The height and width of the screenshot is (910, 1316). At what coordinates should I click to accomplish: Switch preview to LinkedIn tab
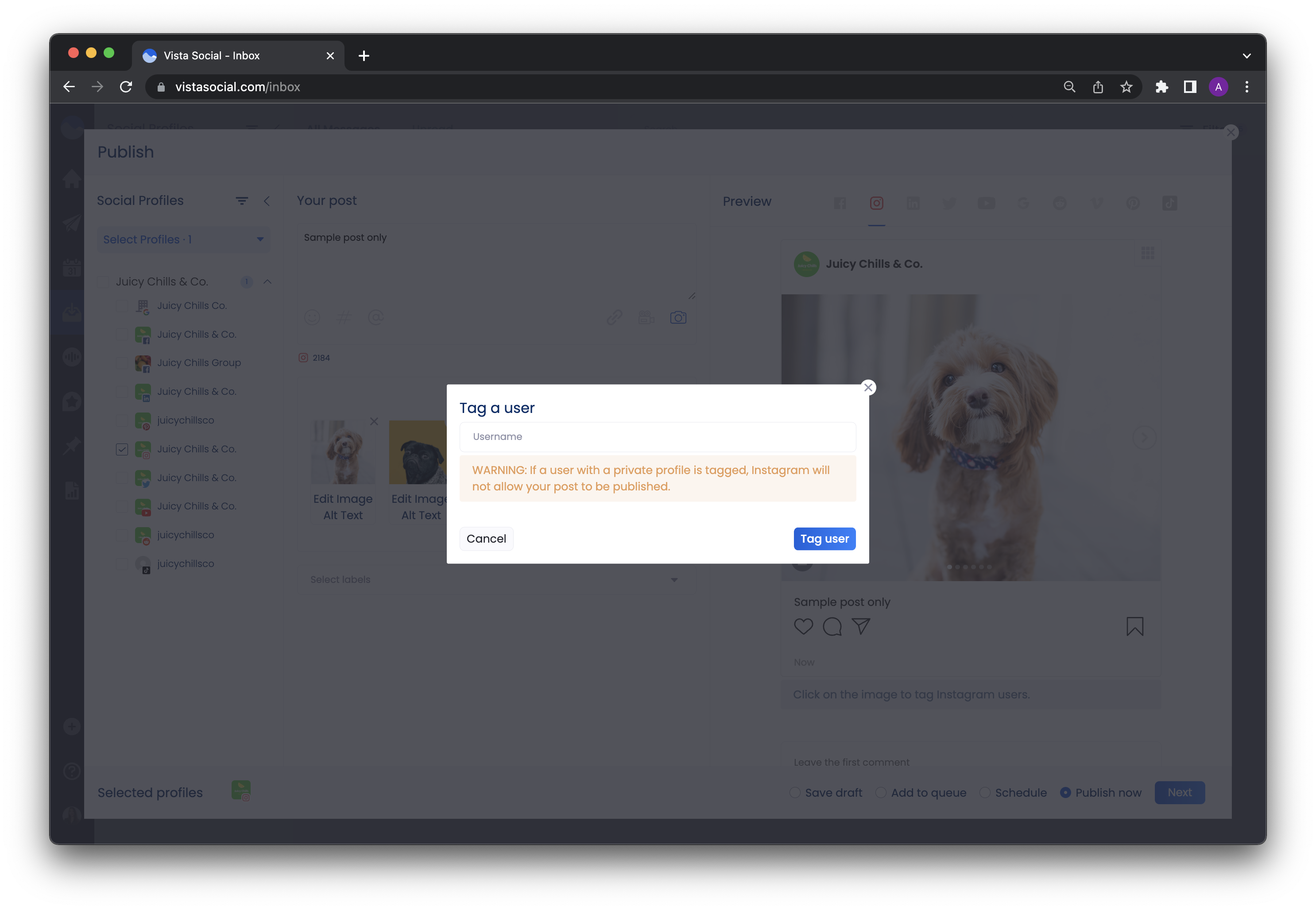click(x=913, y=203)
